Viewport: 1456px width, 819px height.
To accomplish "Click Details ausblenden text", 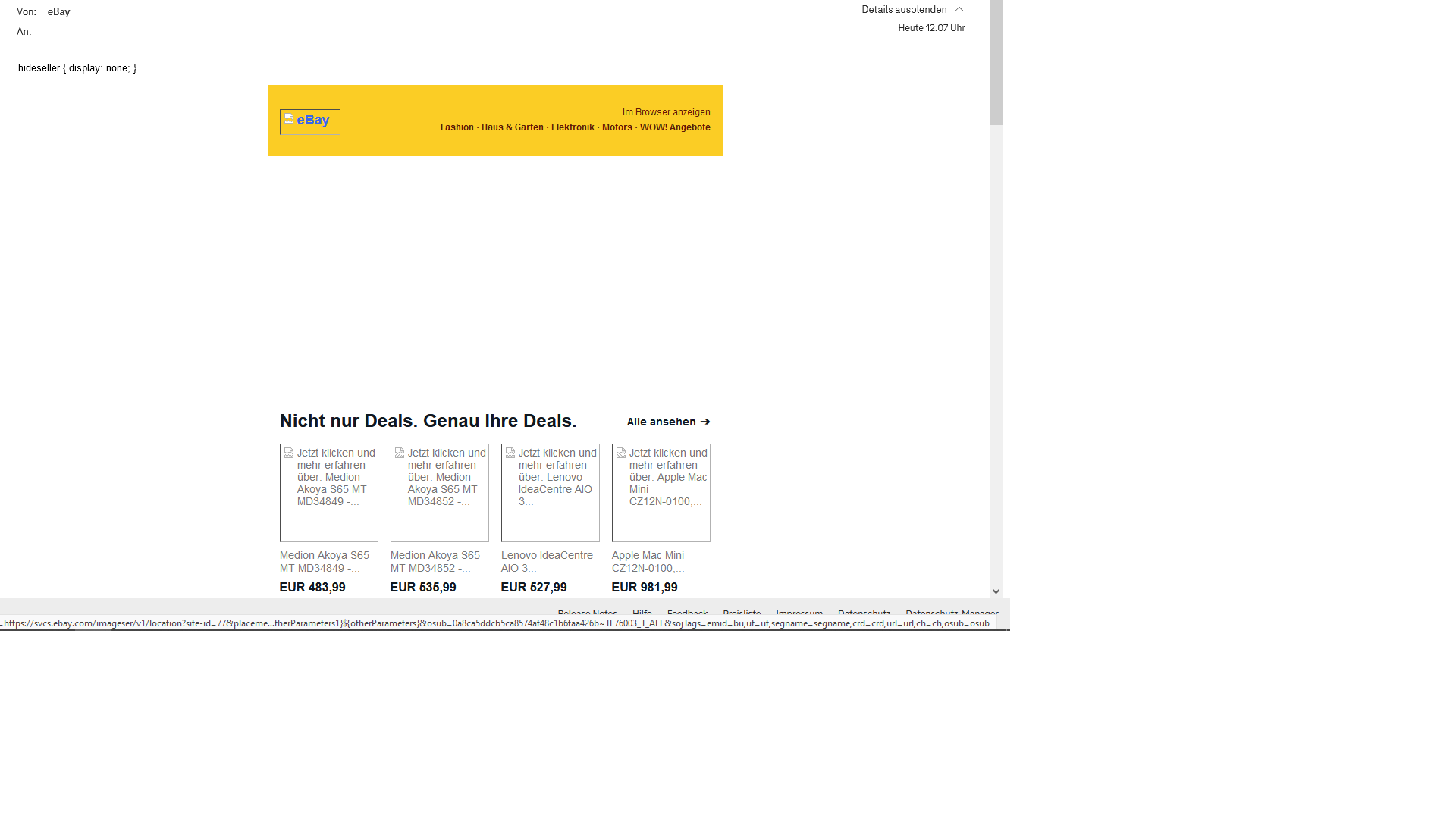I will 904,10.
